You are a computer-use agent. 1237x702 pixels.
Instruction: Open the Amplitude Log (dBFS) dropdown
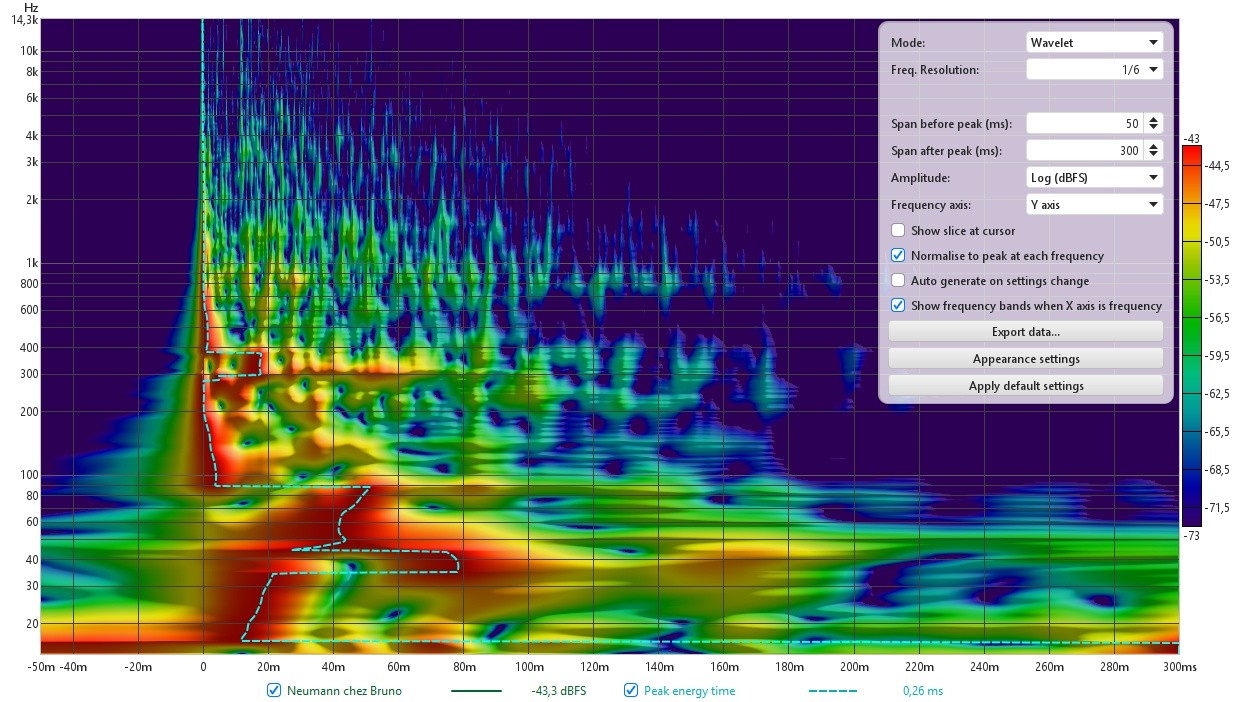[1095, 178]
